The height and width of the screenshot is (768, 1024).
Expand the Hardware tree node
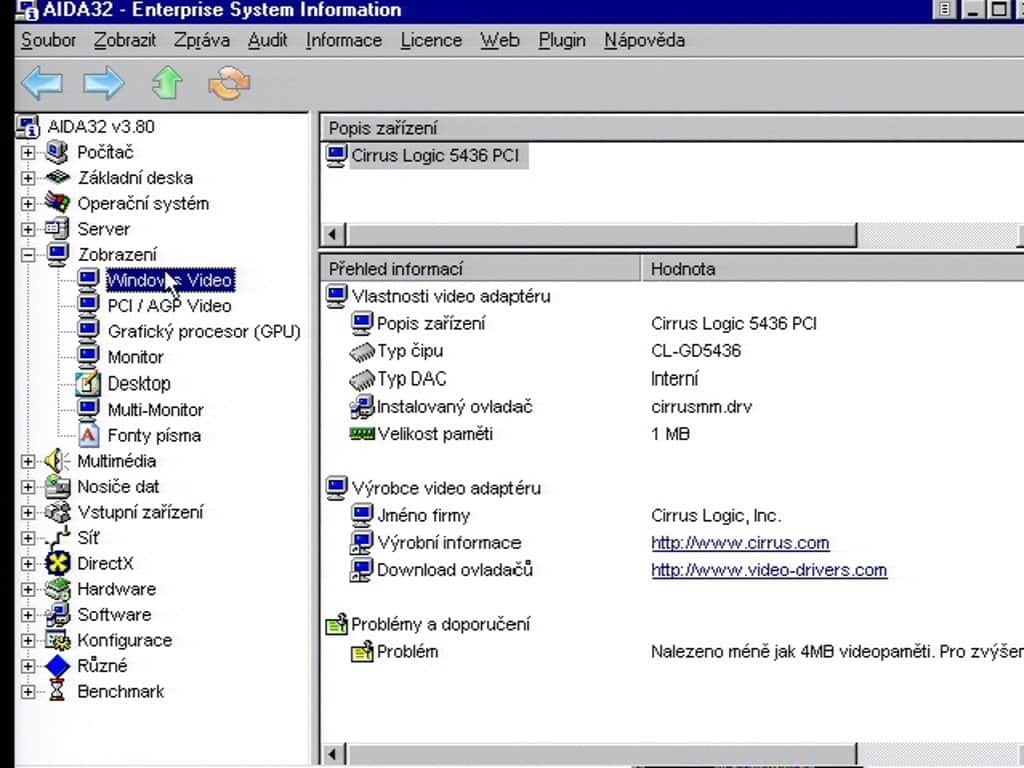[27, 589]
